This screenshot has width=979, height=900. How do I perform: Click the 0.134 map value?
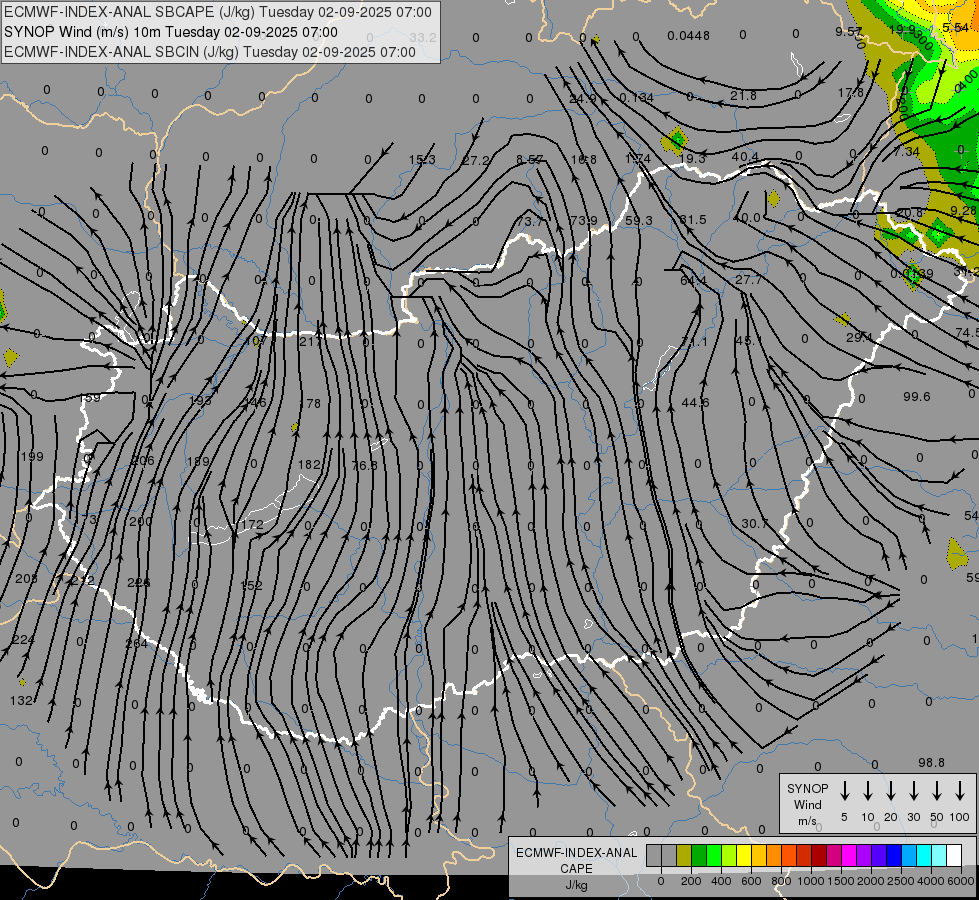[x=636, y=97]
